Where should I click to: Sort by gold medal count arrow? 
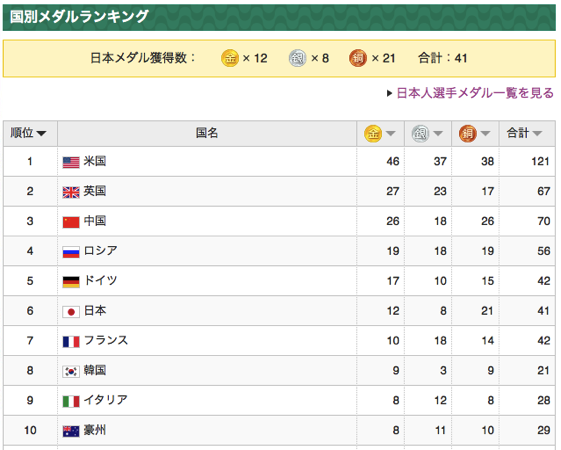(390, 134)
